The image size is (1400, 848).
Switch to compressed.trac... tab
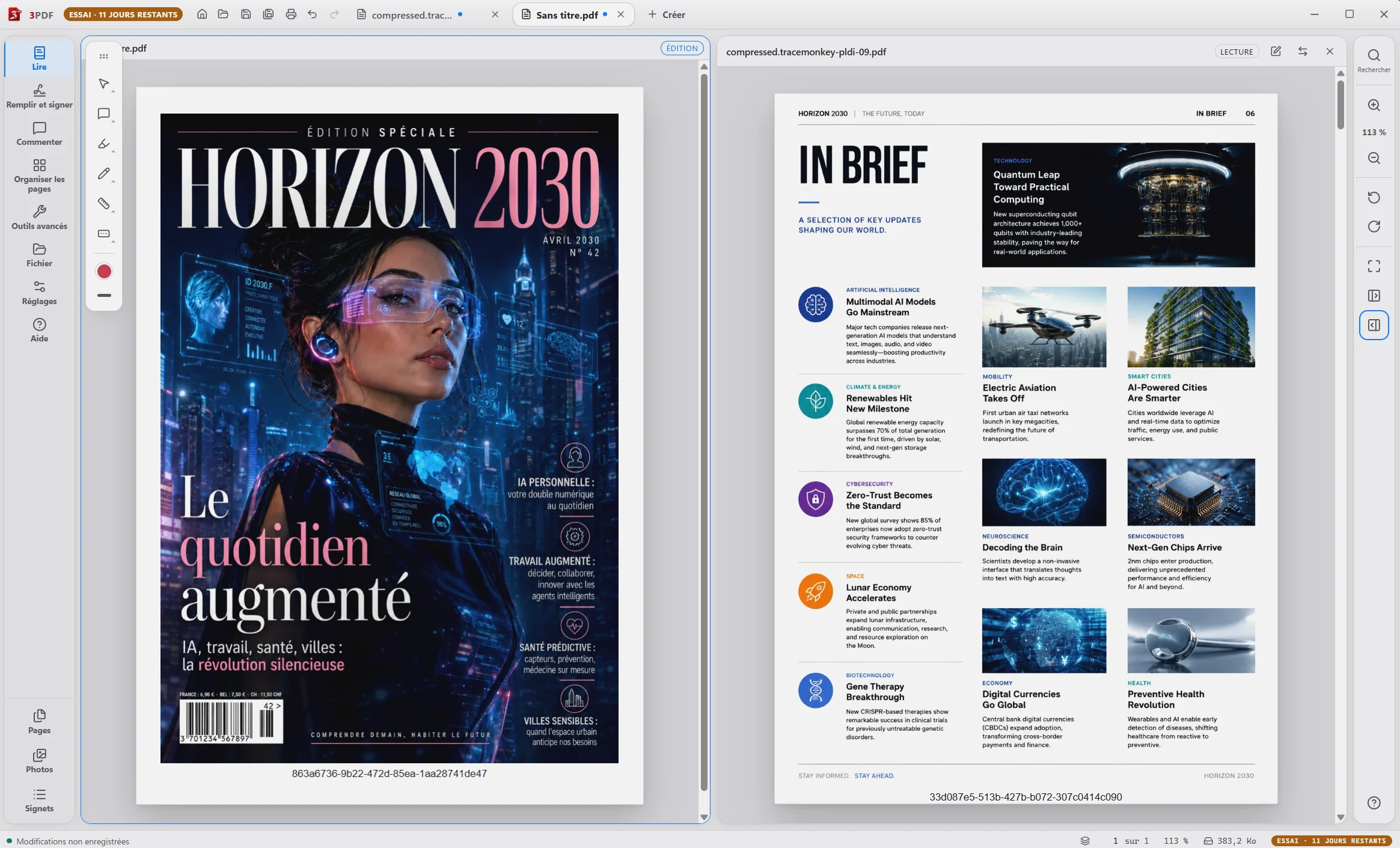[411, 15]
